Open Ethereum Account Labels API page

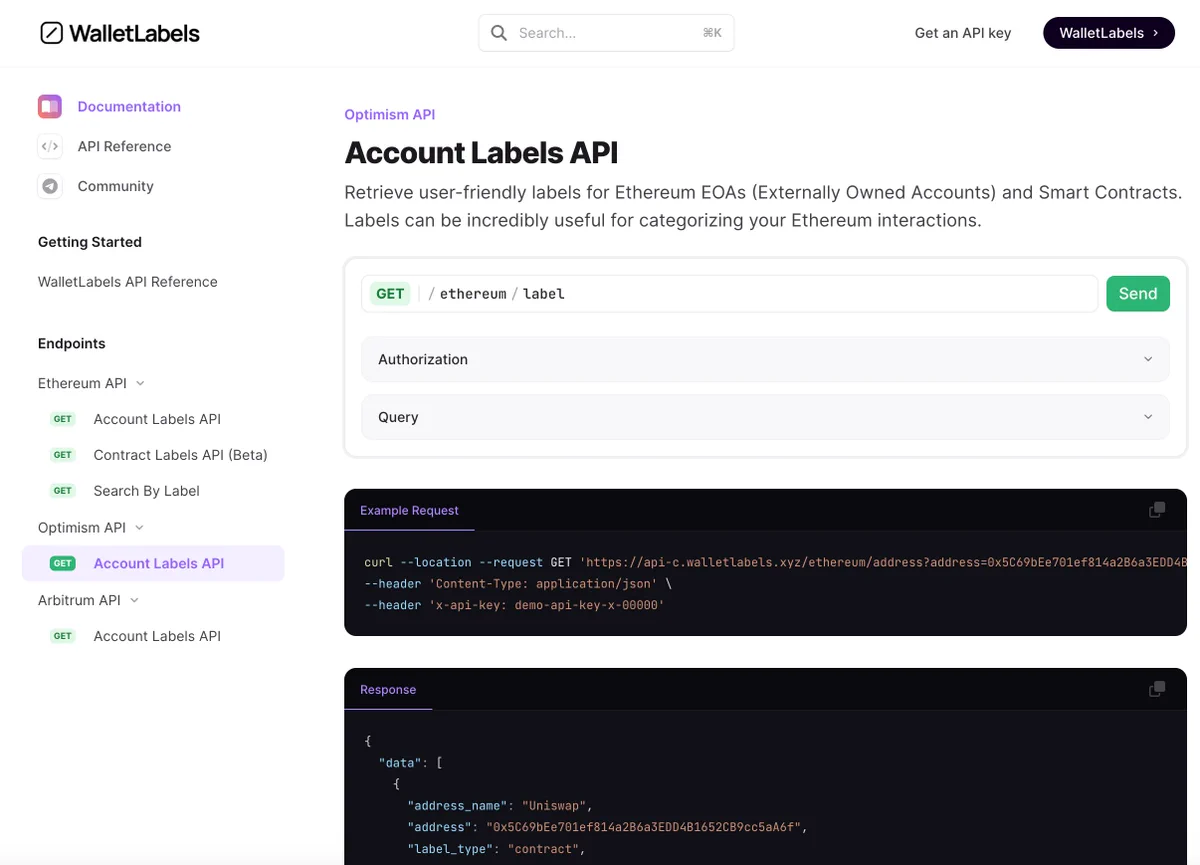point(157,419)
